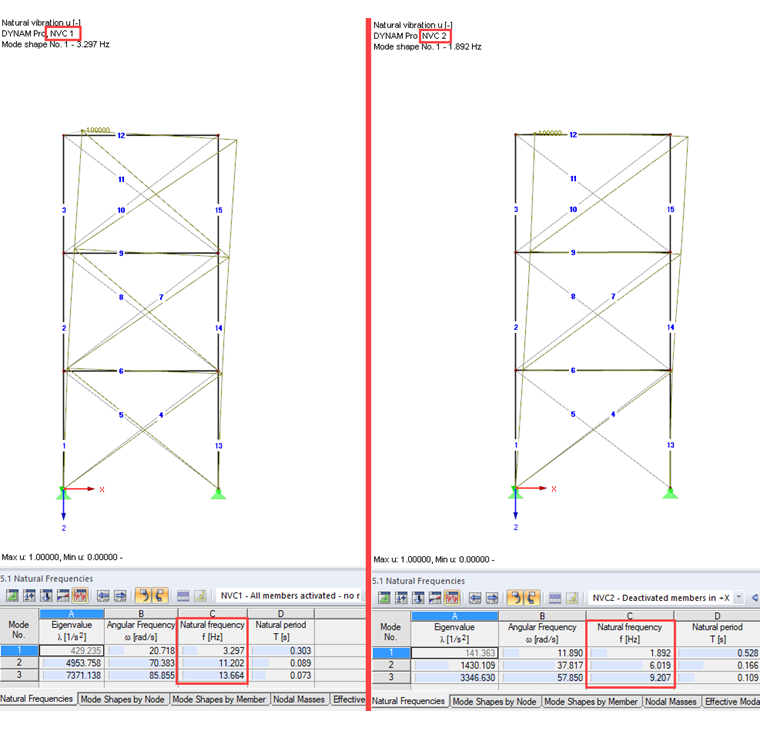
Task: Select natural frequency cell 3.297
Action: (x=213, y=650)
